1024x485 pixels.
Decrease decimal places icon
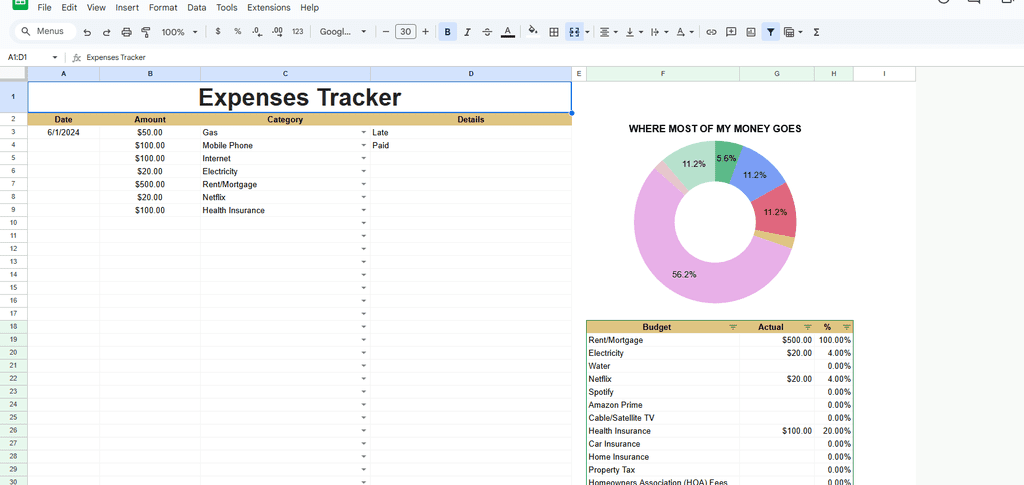tap(257, 31)
